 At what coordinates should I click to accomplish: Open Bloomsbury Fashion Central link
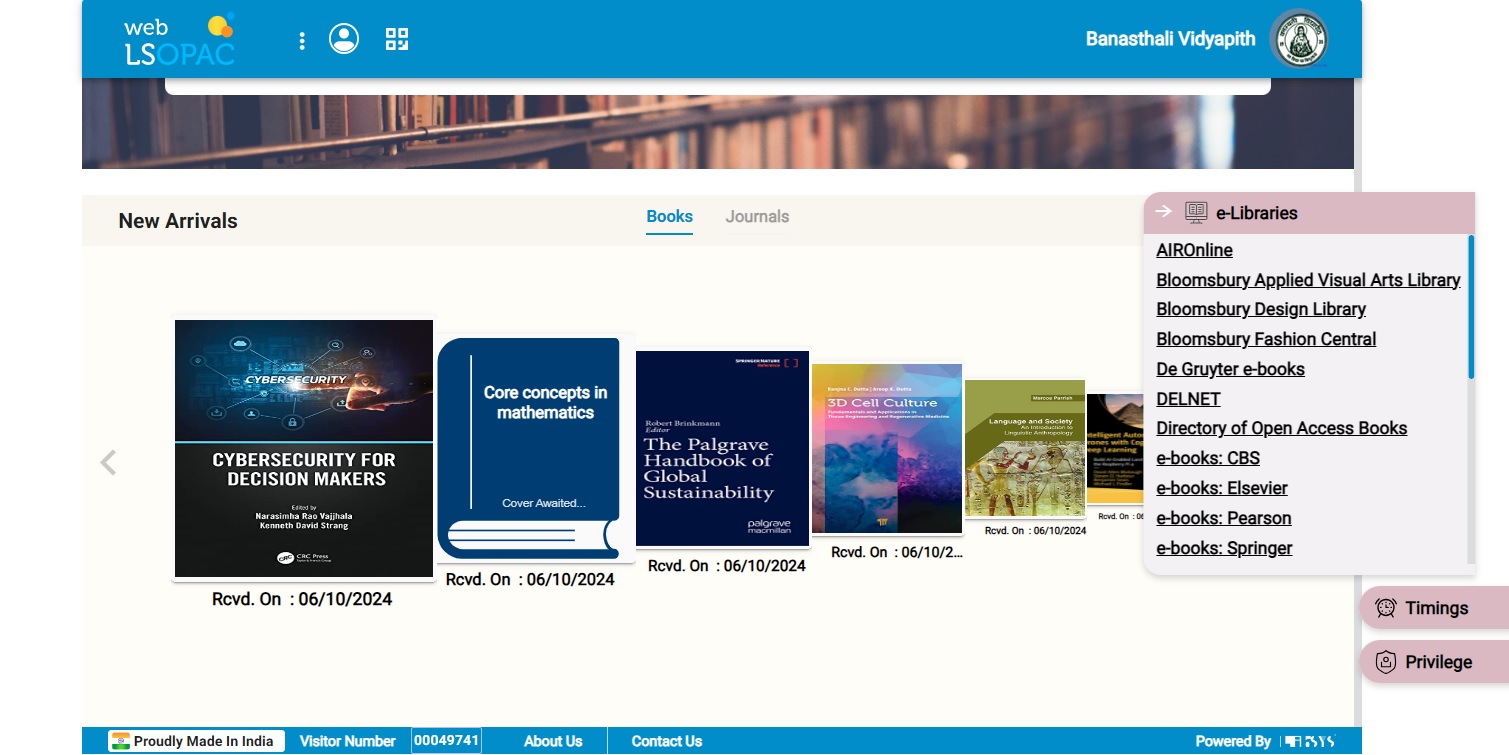tap(1266, 339)
